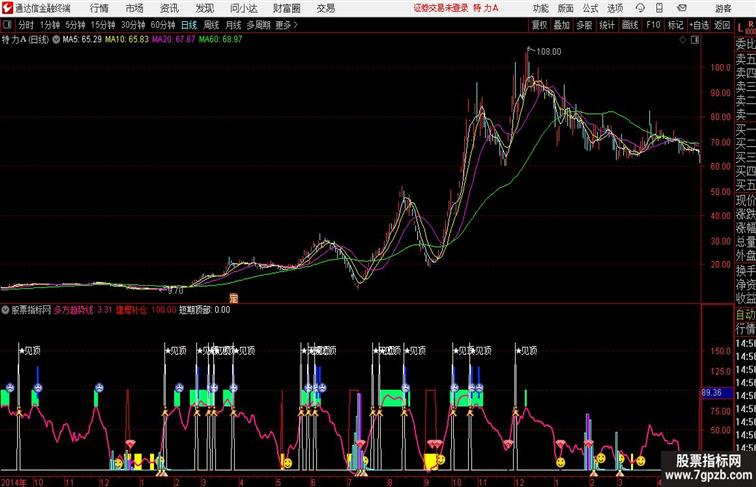
Task: Click the 2014年 date axis label
Action: point(14,482)
